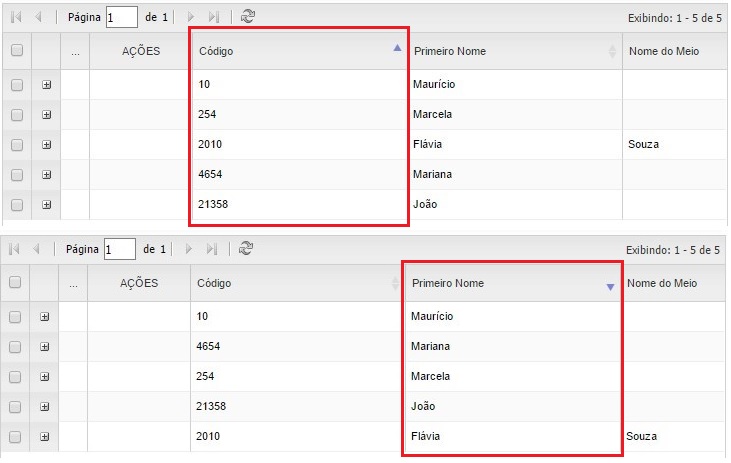Tick the select-all header checkbox in upper grid

[17, 51]
